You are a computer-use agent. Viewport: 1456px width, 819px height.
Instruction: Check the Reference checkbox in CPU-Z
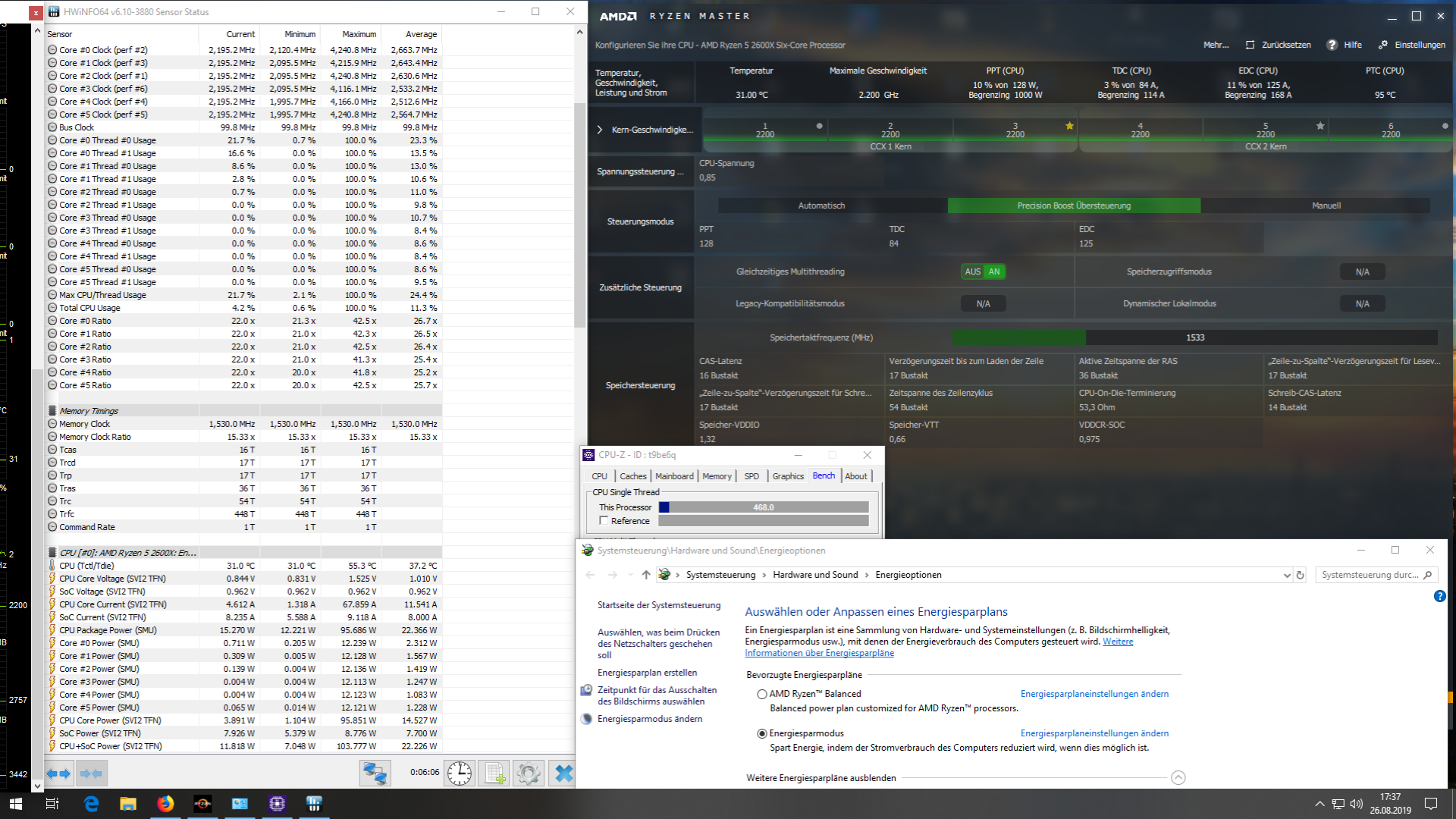click(x=604, y=521)
